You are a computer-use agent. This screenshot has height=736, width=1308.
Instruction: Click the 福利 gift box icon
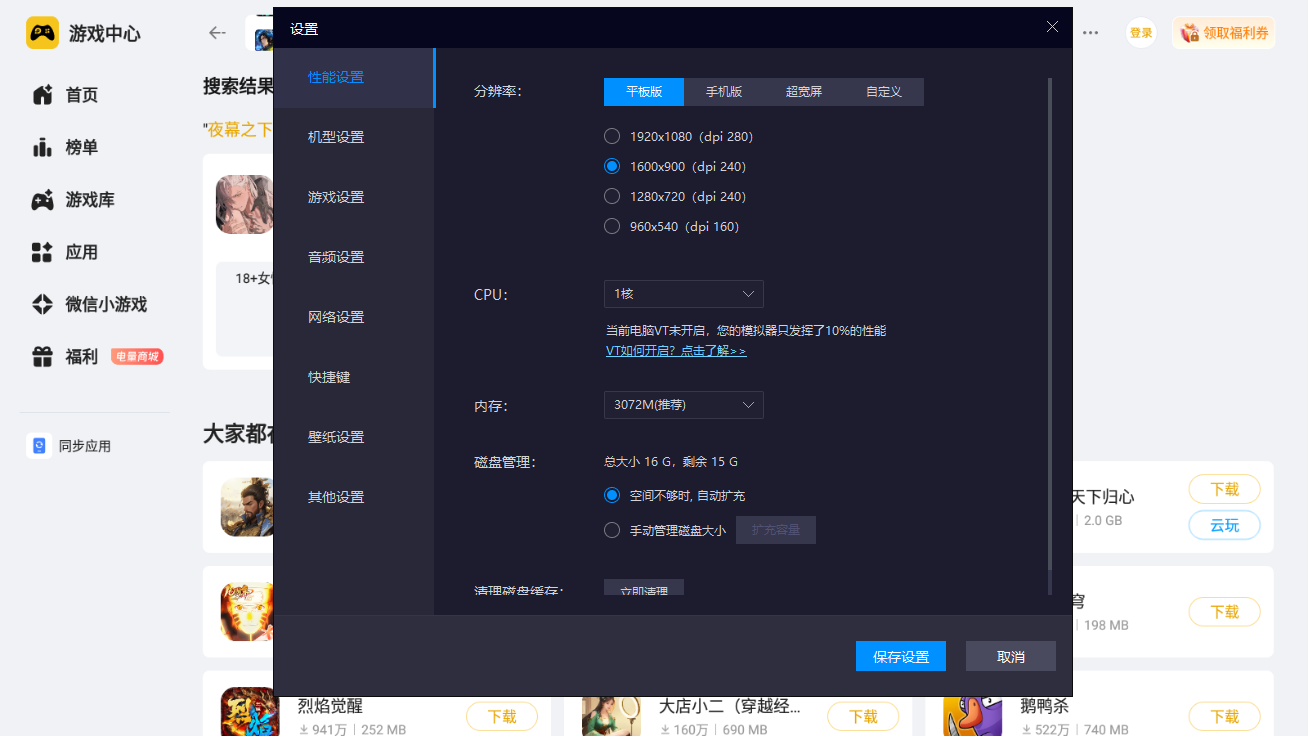tap(42, 357)
